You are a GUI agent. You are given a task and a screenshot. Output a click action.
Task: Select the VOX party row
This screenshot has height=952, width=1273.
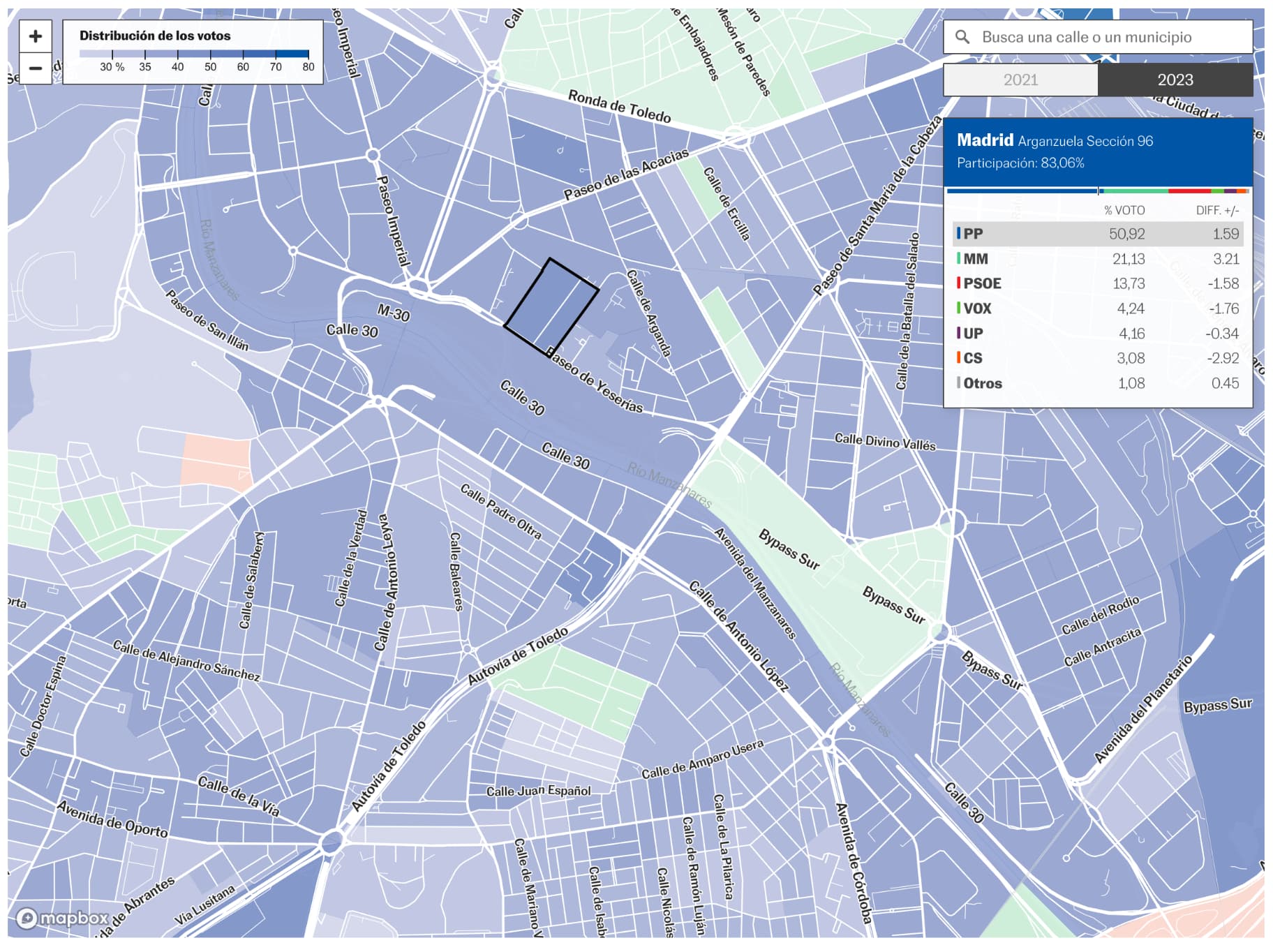(x=1098, y=308)
